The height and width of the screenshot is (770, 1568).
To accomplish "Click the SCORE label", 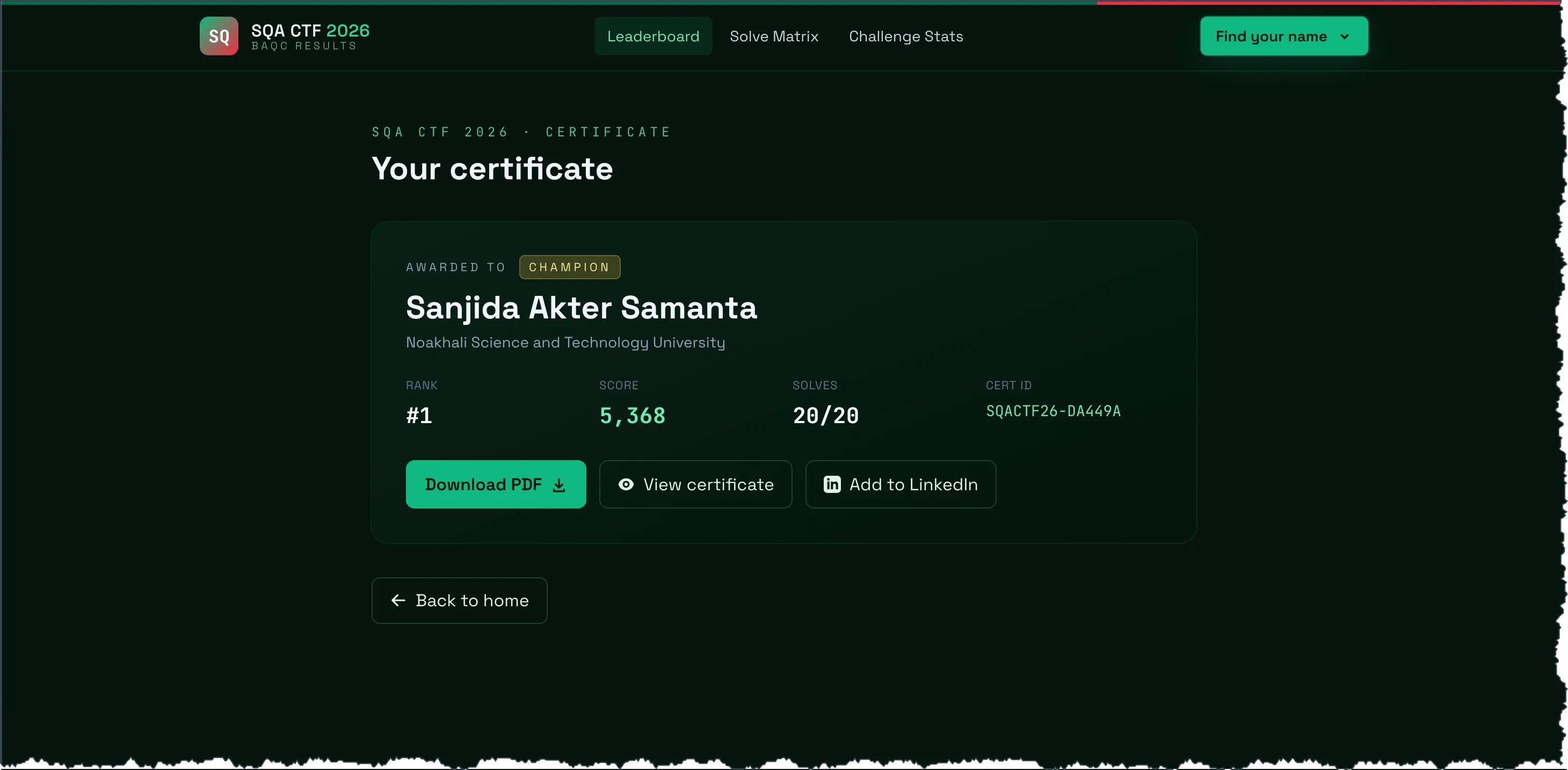I will [x=619, y=386].
